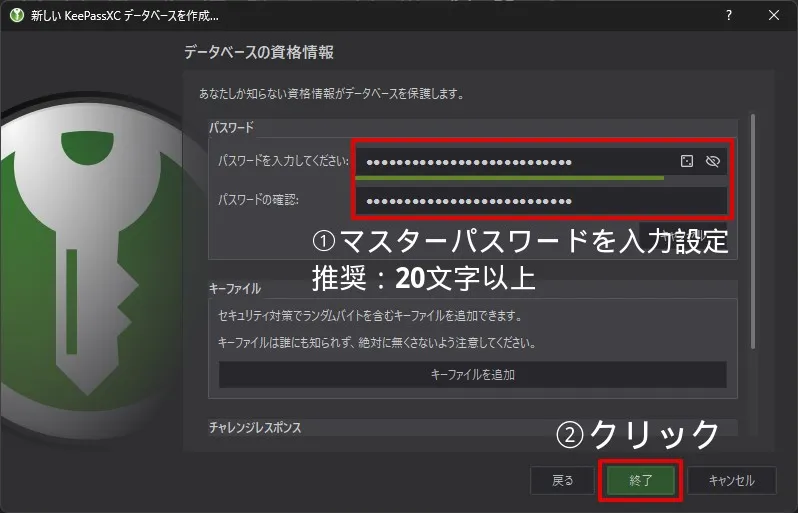The height and width of the screenshot is (513, 798).
Task: Click text あなたしか知らない資格情報がデータベースを保護します。
Action: (x=331, y=94)
